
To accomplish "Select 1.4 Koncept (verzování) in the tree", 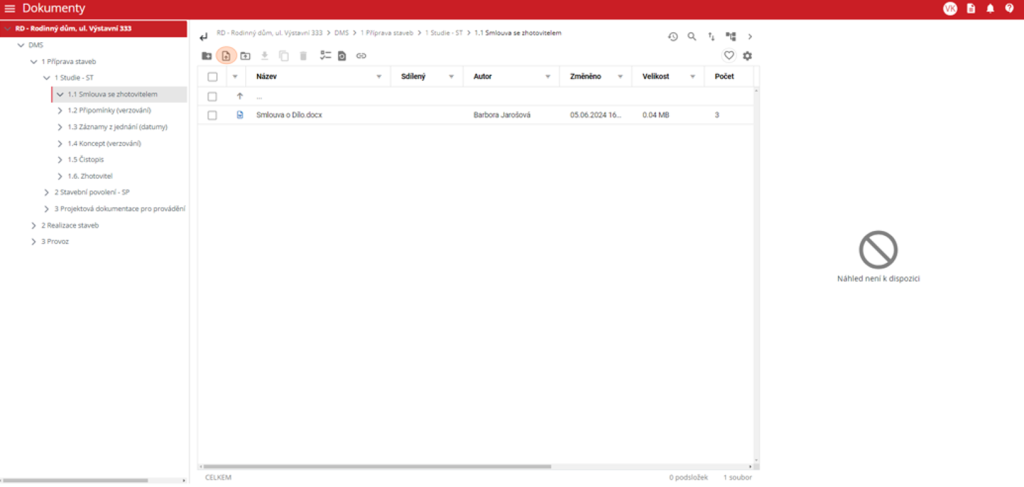I will pos(104,143).
